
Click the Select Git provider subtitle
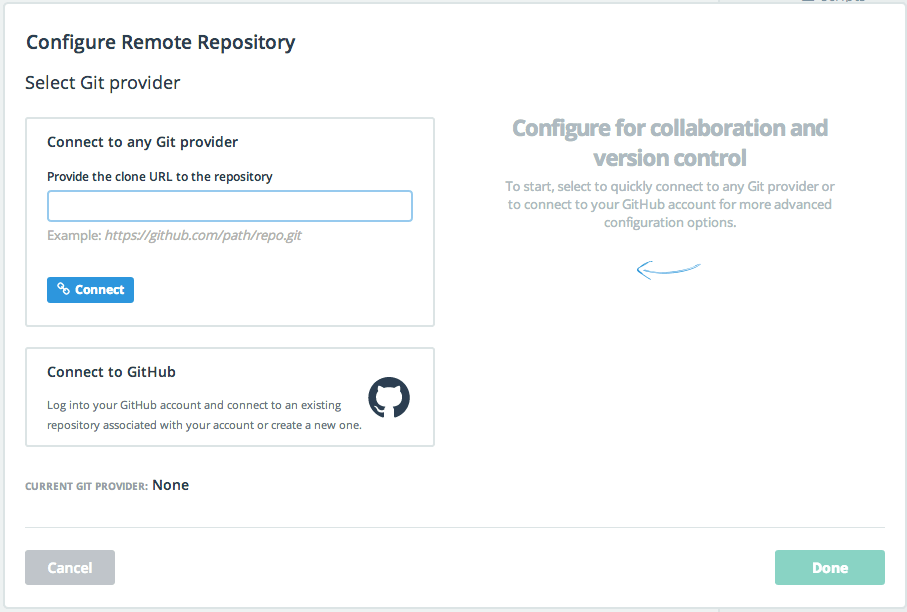click(102, 83)
